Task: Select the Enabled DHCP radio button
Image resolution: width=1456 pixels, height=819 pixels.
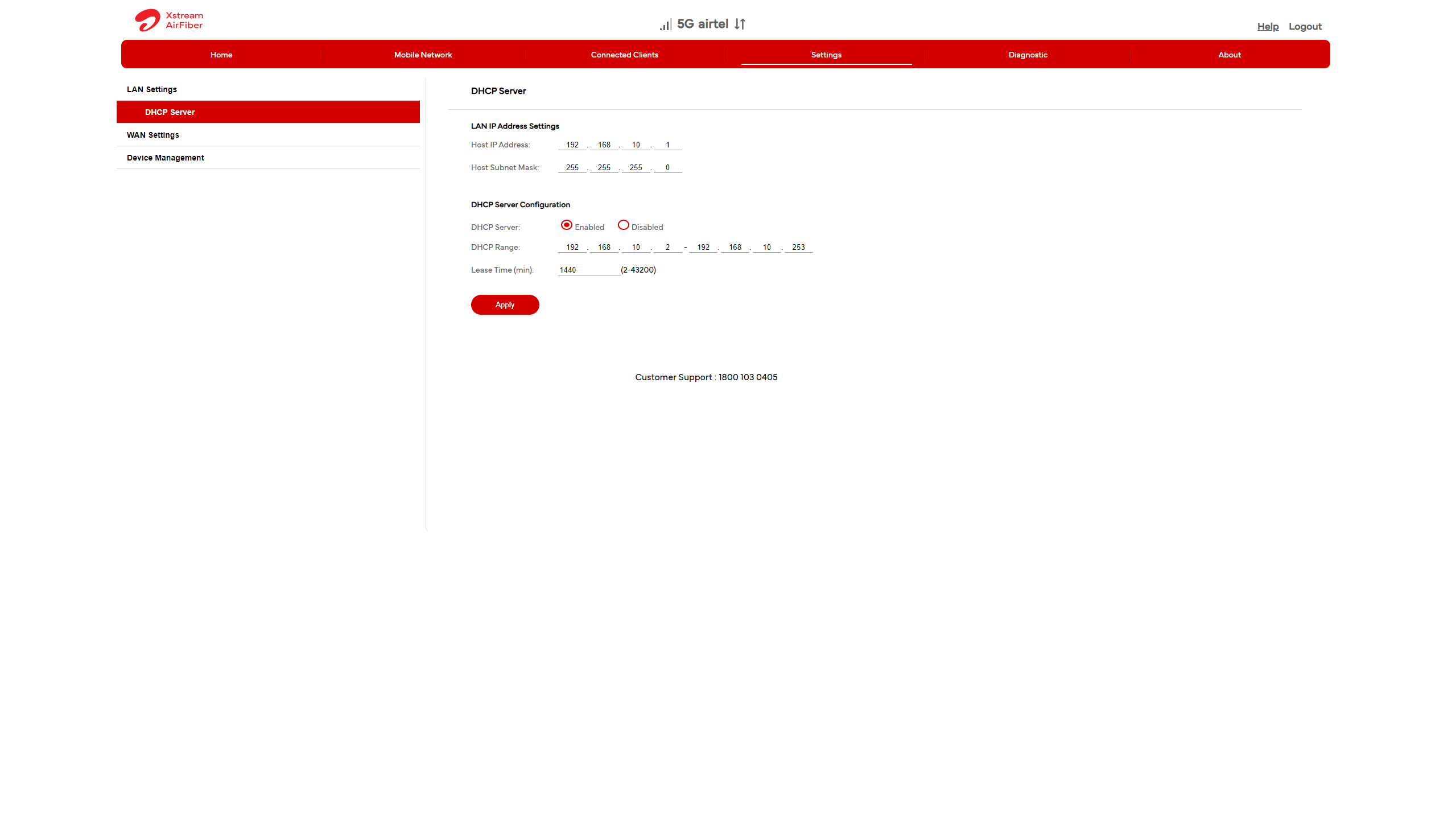Action: 566,225
